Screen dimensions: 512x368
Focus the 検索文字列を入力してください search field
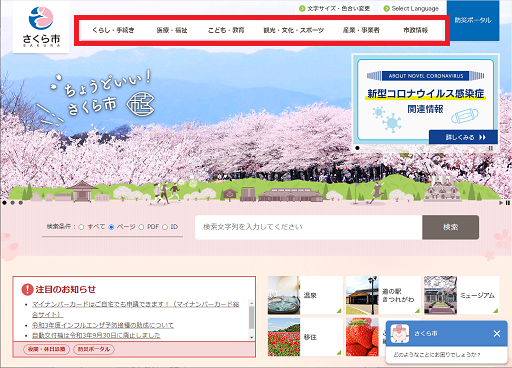309,227
